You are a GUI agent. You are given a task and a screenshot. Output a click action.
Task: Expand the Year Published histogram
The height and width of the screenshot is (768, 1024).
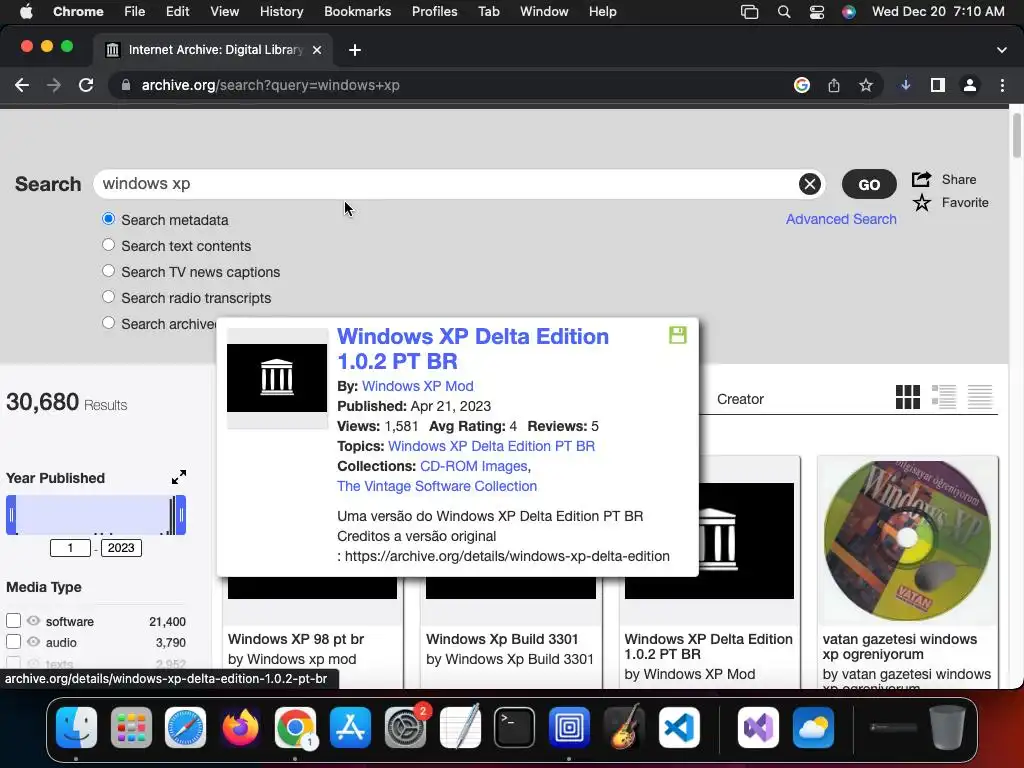click(x=178, y=477)
